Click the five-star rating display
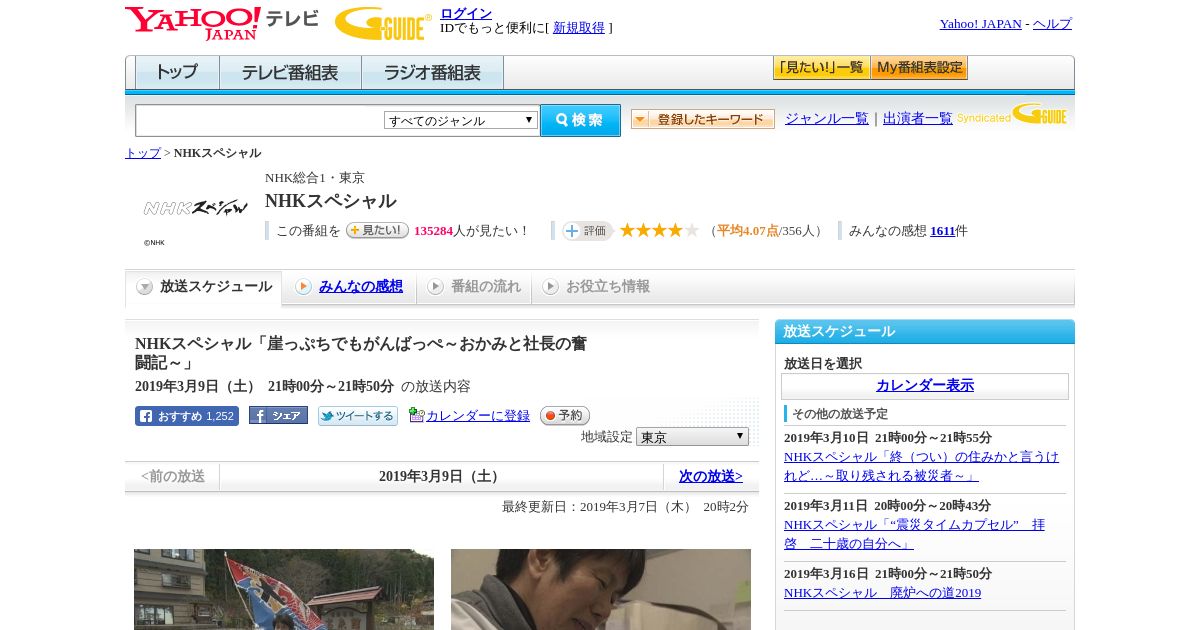The image size is (1200, 630). pos(659,230)
